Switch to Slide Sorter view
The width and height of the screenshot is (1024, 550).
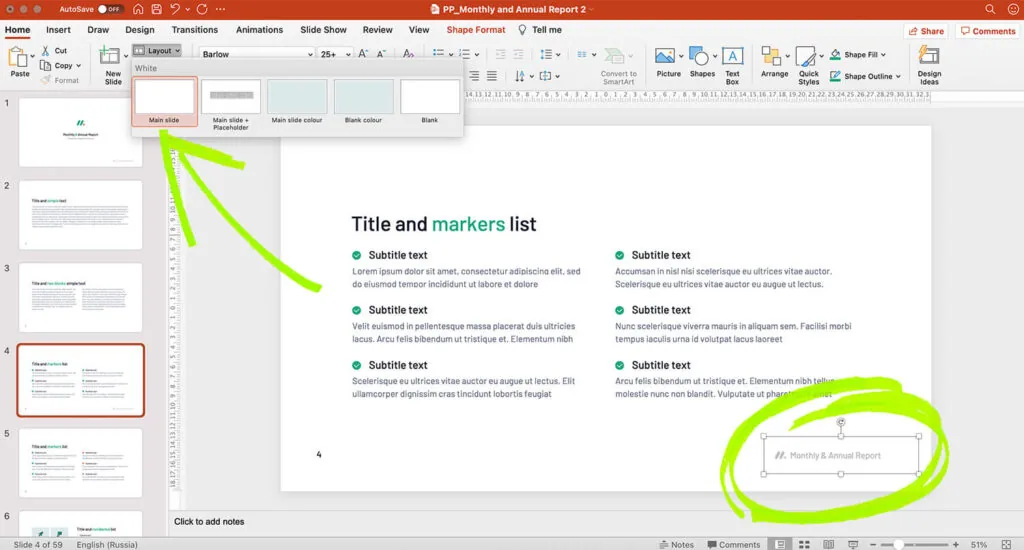(805, 544)
